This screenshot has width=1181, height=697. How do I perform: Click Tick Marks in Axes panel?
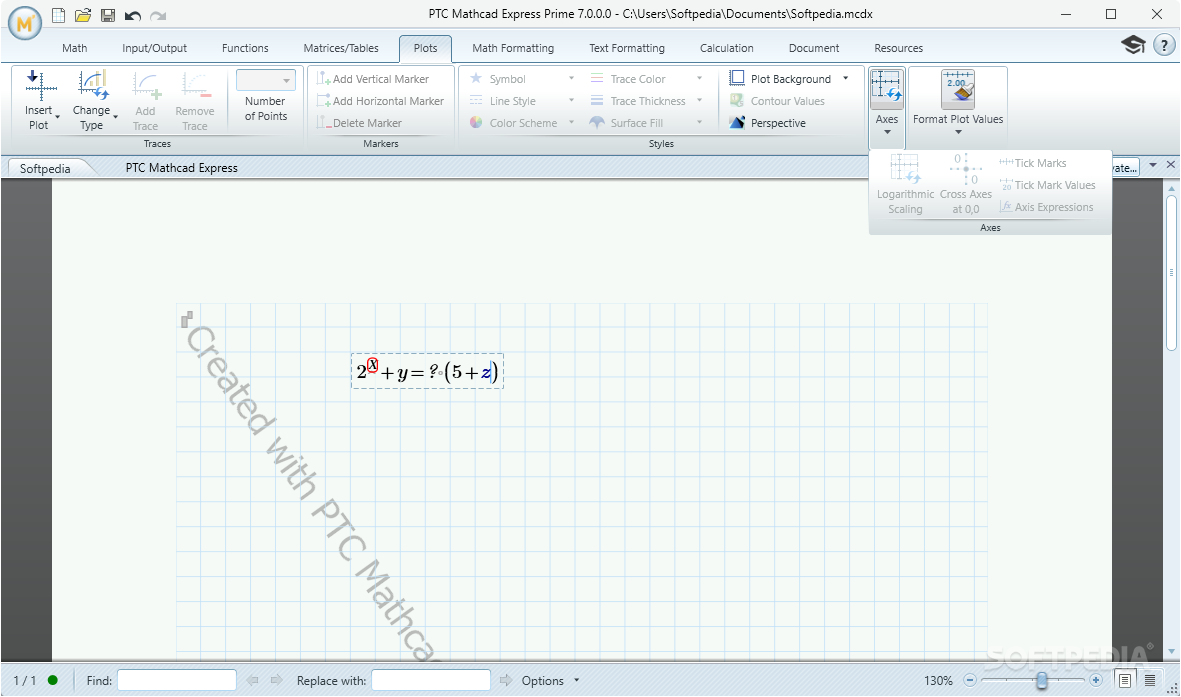tap(1033, 163)
